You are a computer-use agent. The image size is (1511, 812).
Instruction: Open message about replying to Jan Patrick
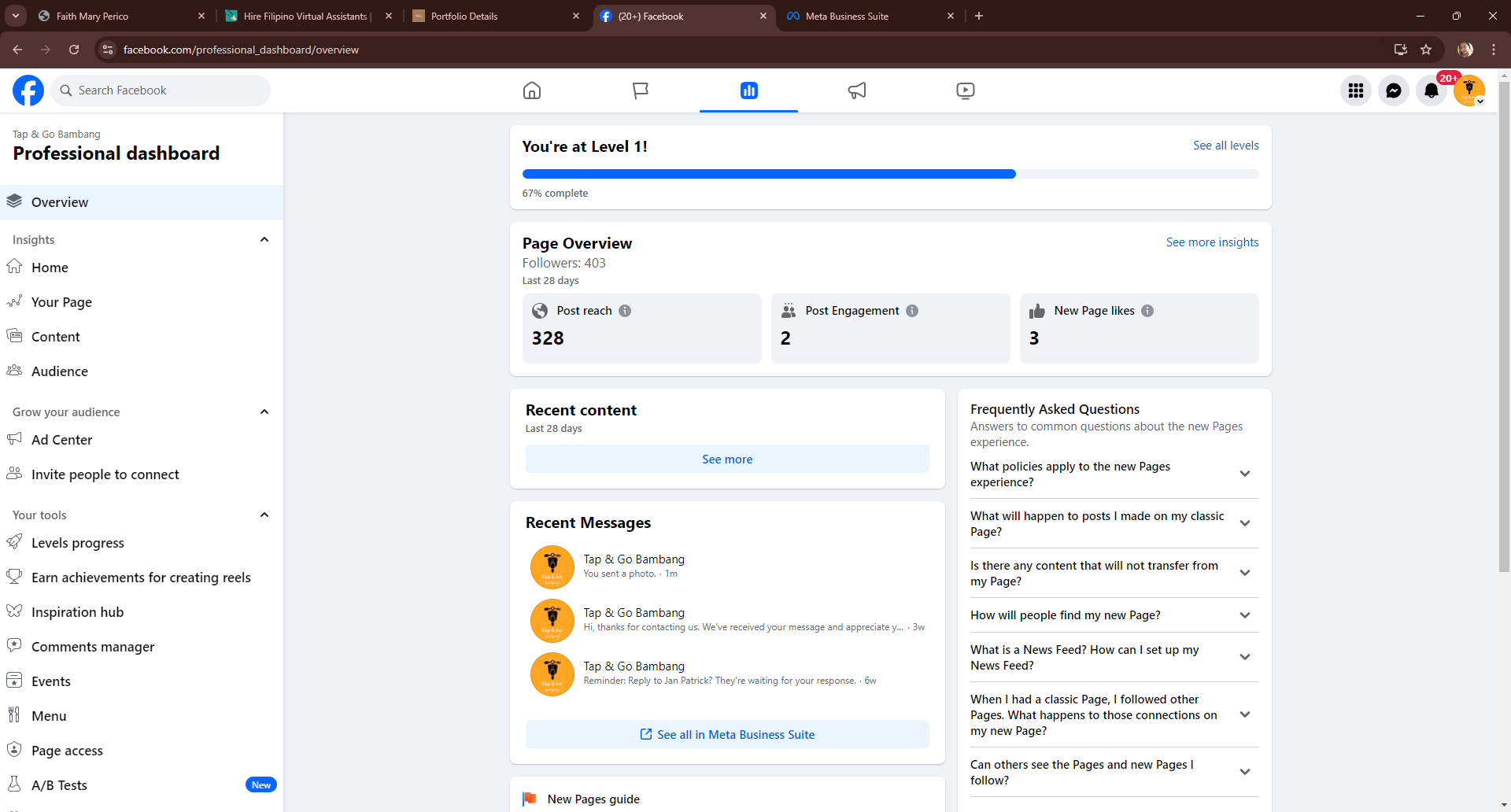pyautogui.click(x=727, y=674)
